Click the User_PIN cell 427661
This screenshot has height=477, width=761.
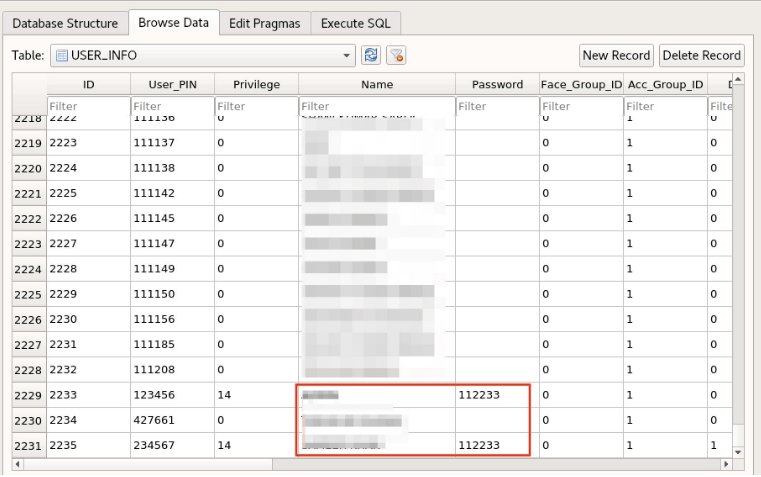(x=172, y=420)
